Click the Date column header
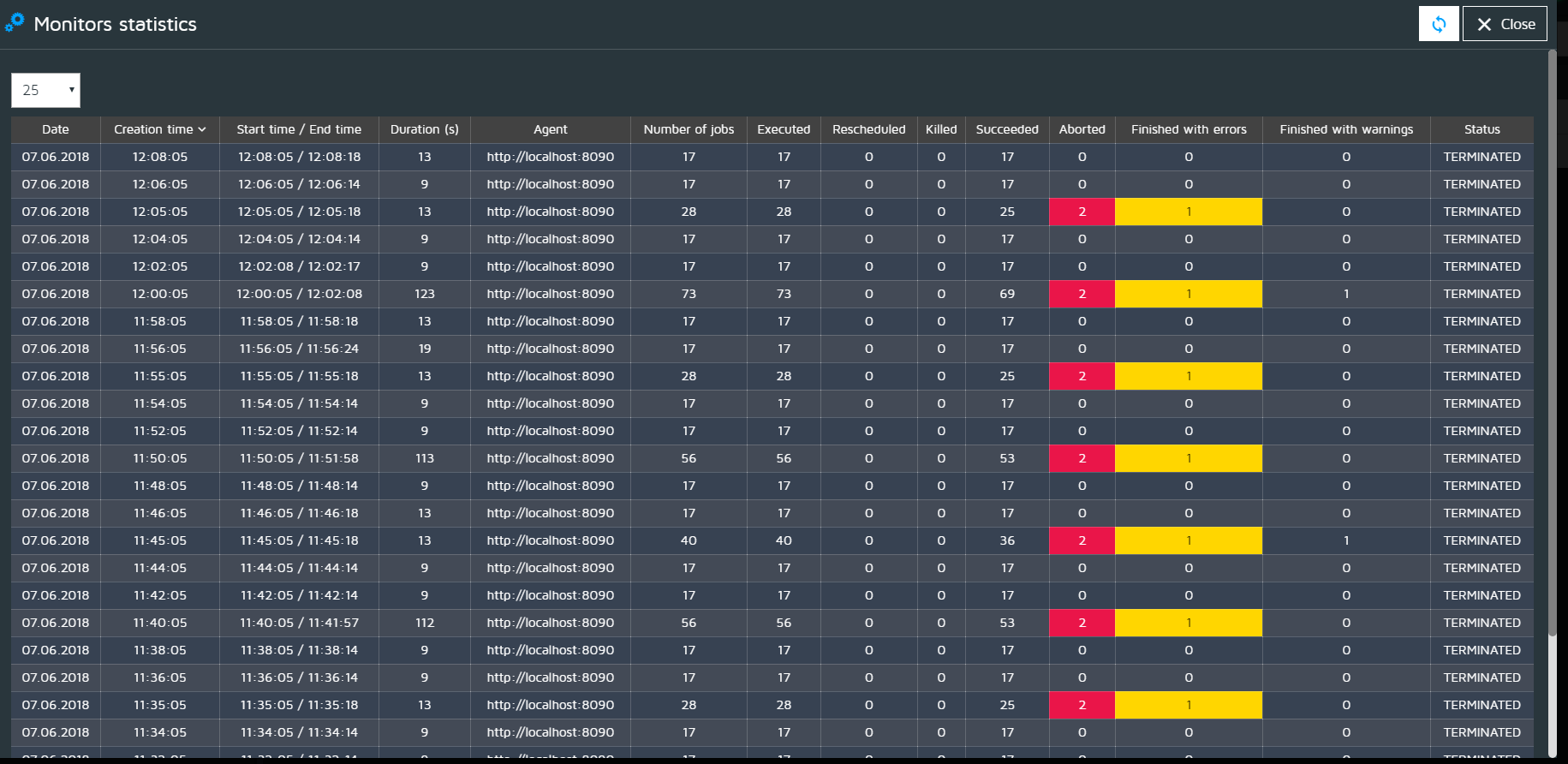 click(56, 129)
